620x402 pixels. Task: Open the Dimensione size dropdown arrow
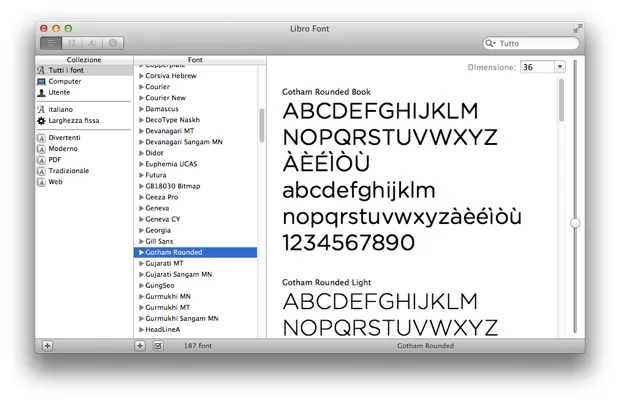click(560, 67)
